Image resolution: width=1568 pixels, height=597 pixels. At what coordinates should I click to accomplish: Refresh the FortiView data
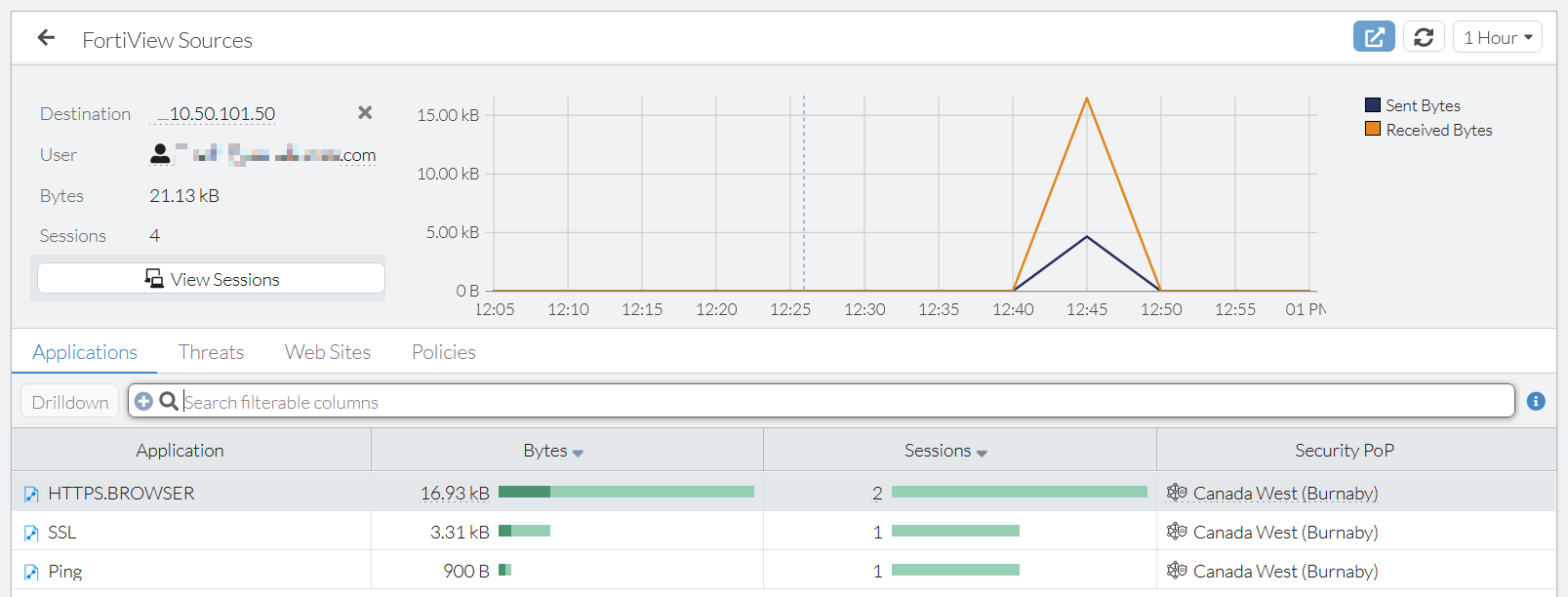coord(1424,37)
